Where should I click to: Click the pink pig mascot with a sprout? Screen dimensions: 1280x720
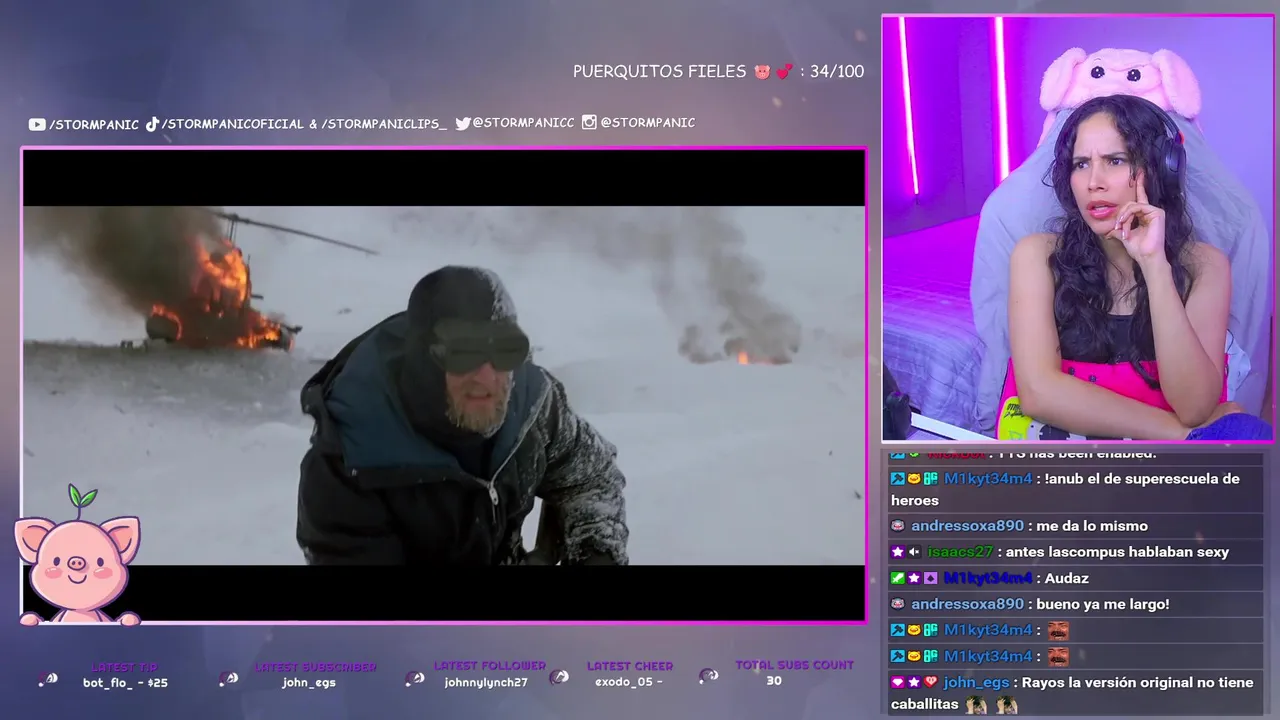tap(77, 556)
